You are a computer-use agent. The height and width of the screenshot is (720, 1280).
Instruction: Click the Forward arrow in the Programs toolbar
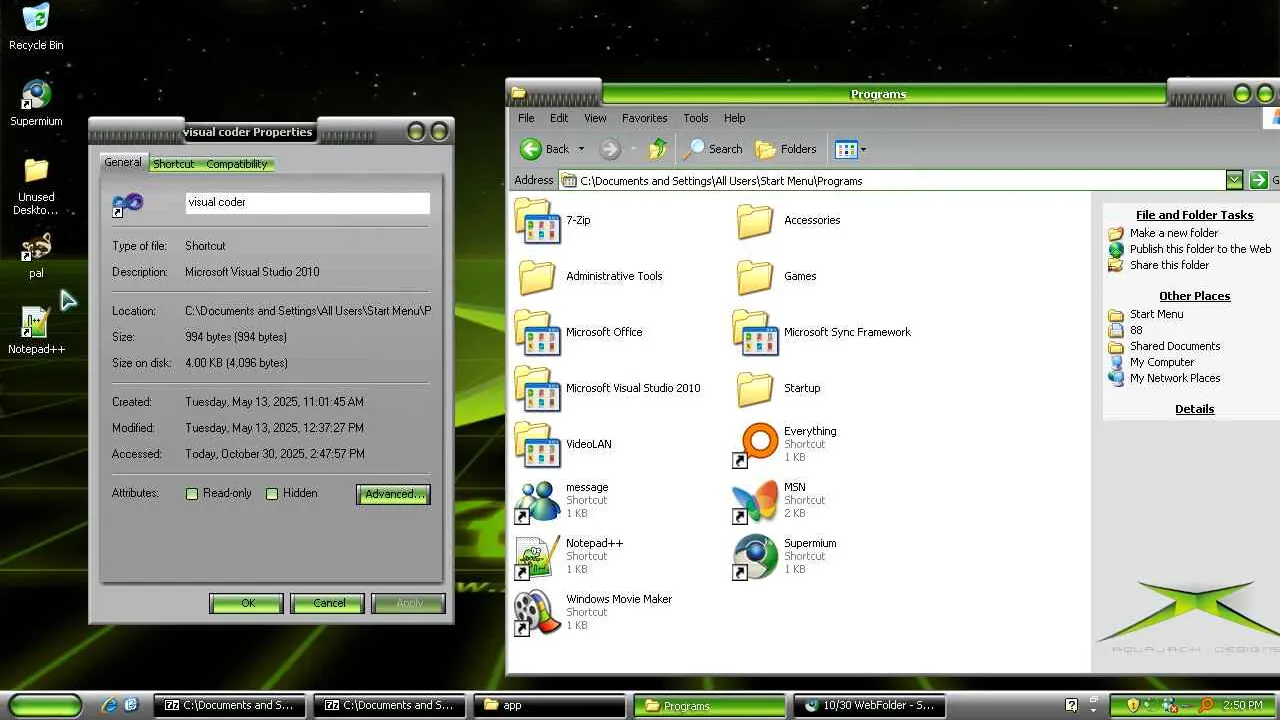610,149
